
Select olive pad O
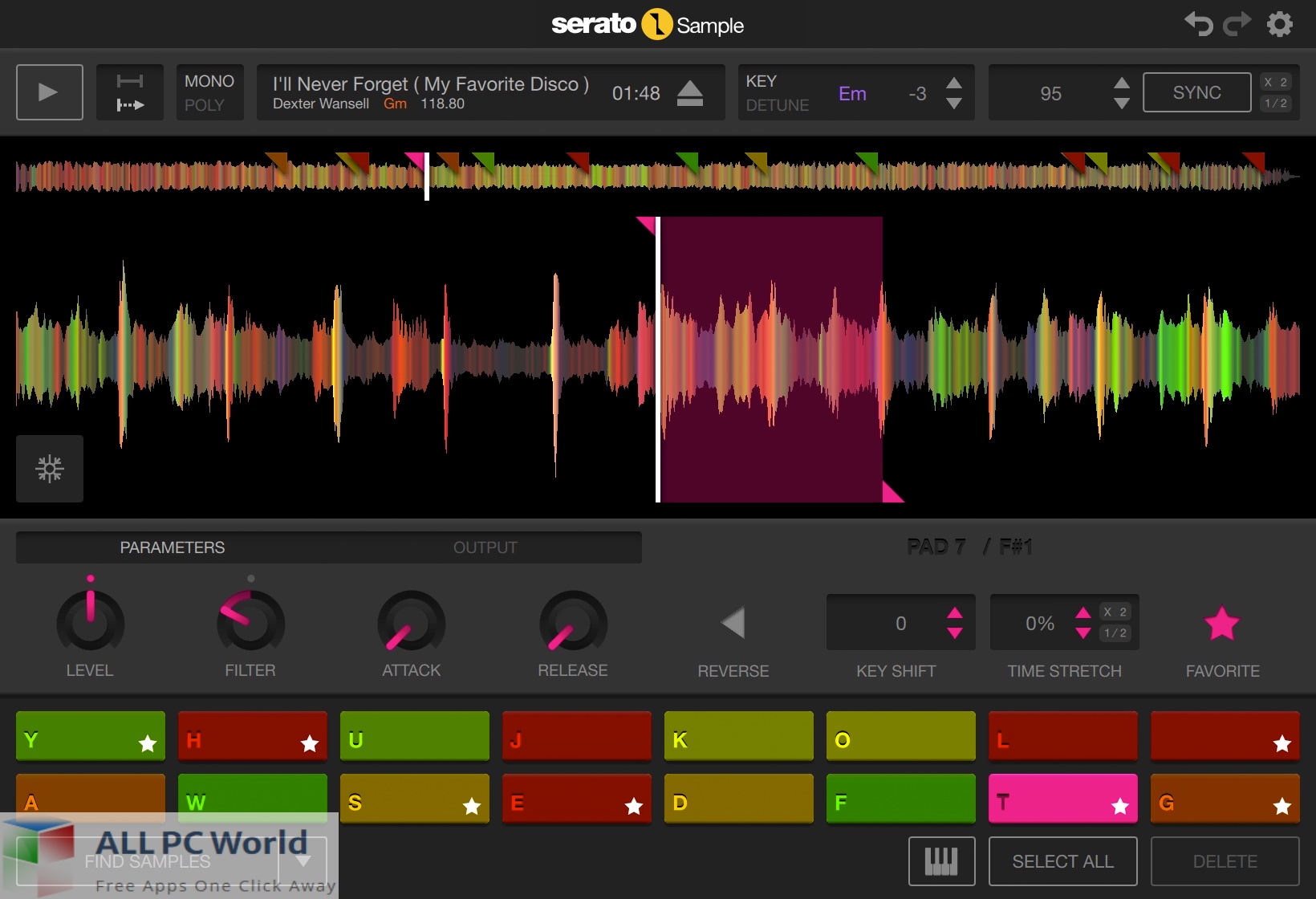click(x=901, y=736)
